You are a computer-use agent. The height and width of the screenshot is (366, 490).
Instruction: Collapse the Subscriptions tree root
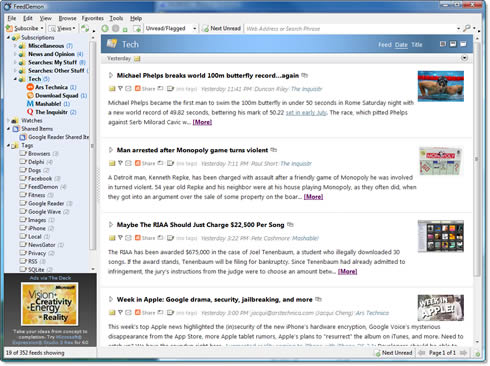tap(8, 37)
